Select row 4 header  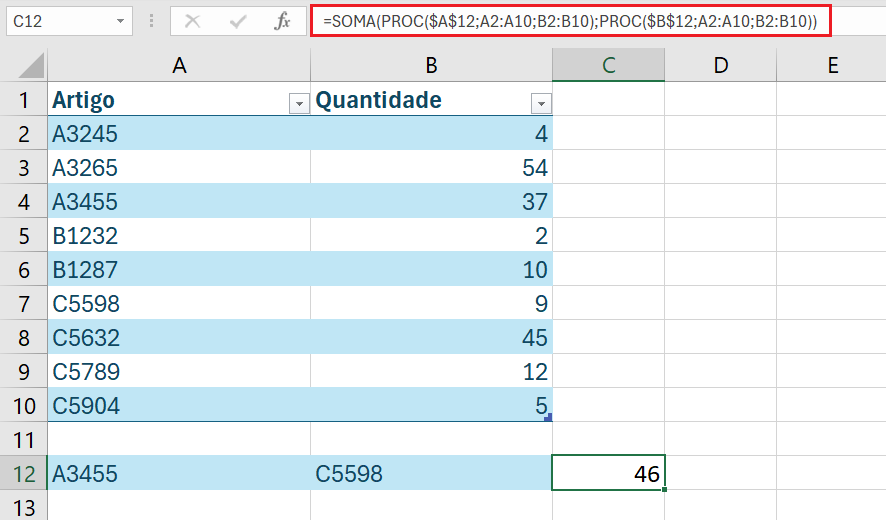tap(24, 201)
